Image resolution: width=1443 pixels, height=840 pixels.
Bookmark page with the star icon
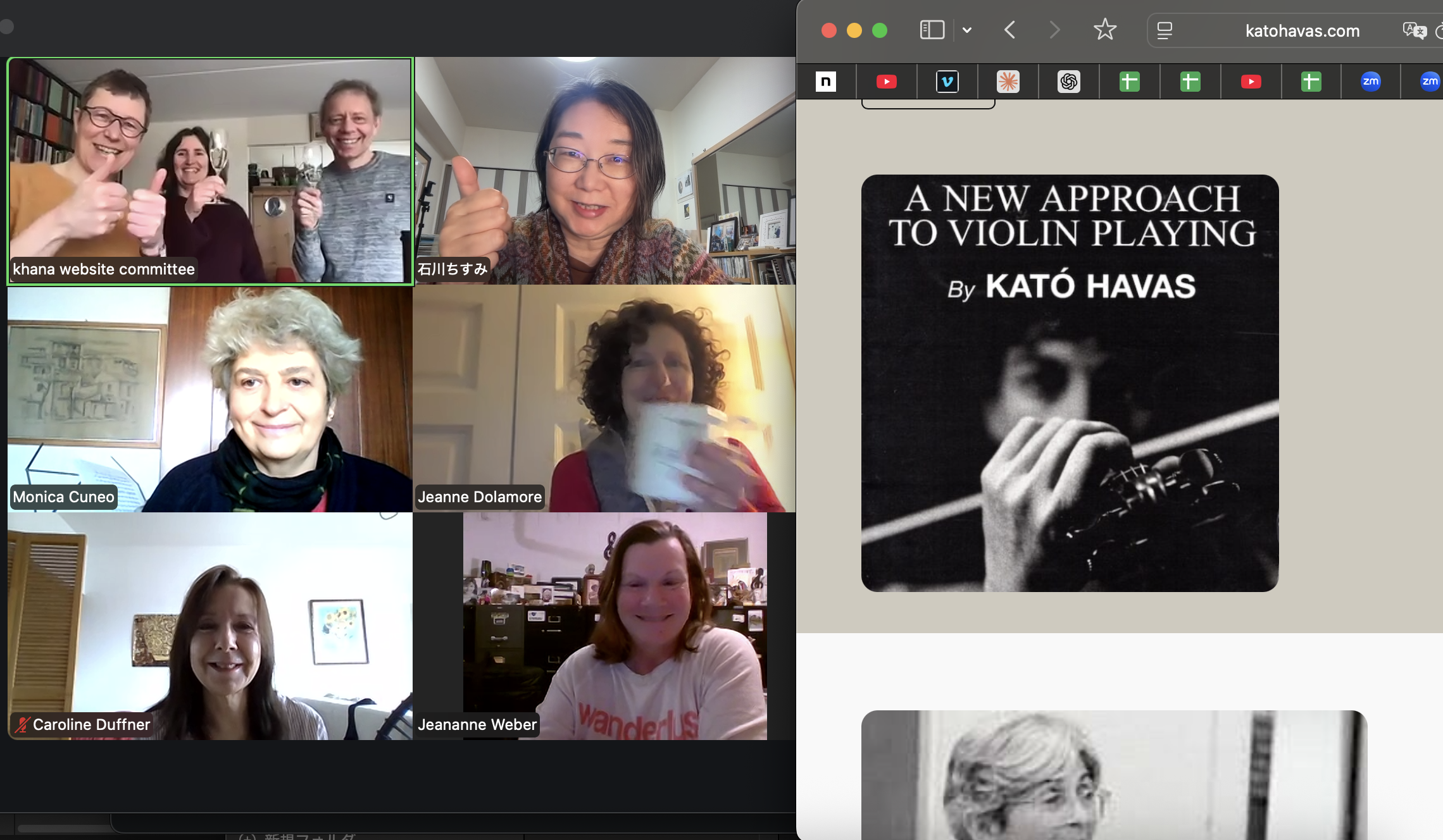click(x=1105, y=30)
